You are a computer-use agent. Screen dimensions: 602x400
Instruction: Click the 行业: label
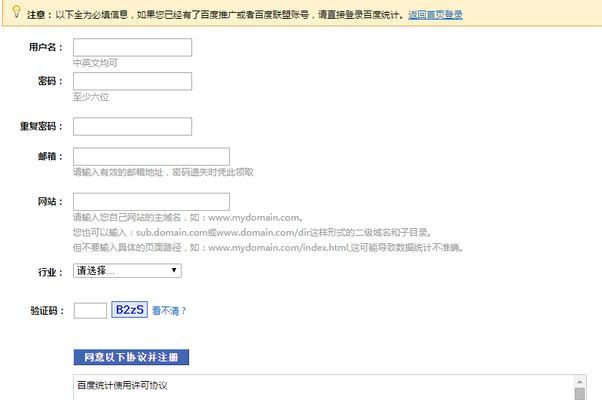pos(50,273)
